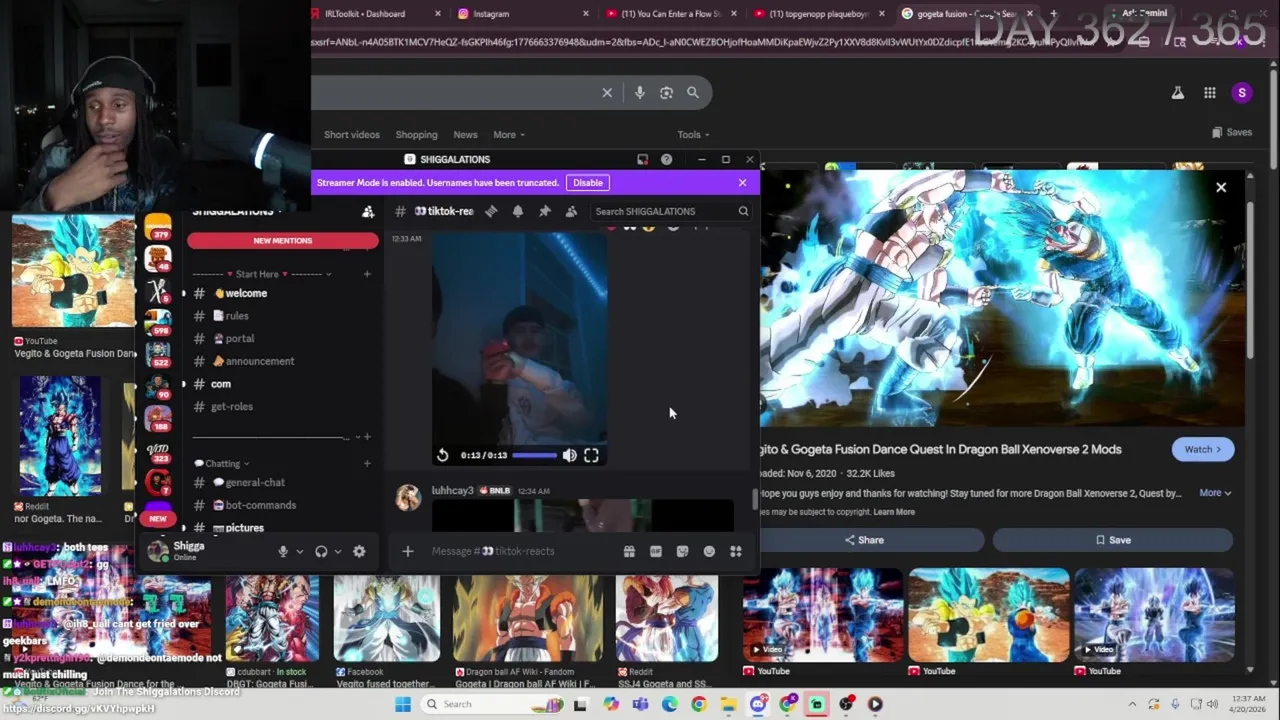This screenshot has width=1280, height=720.
Task: Click Google search by image lens icon
Action: pos(666,93)
